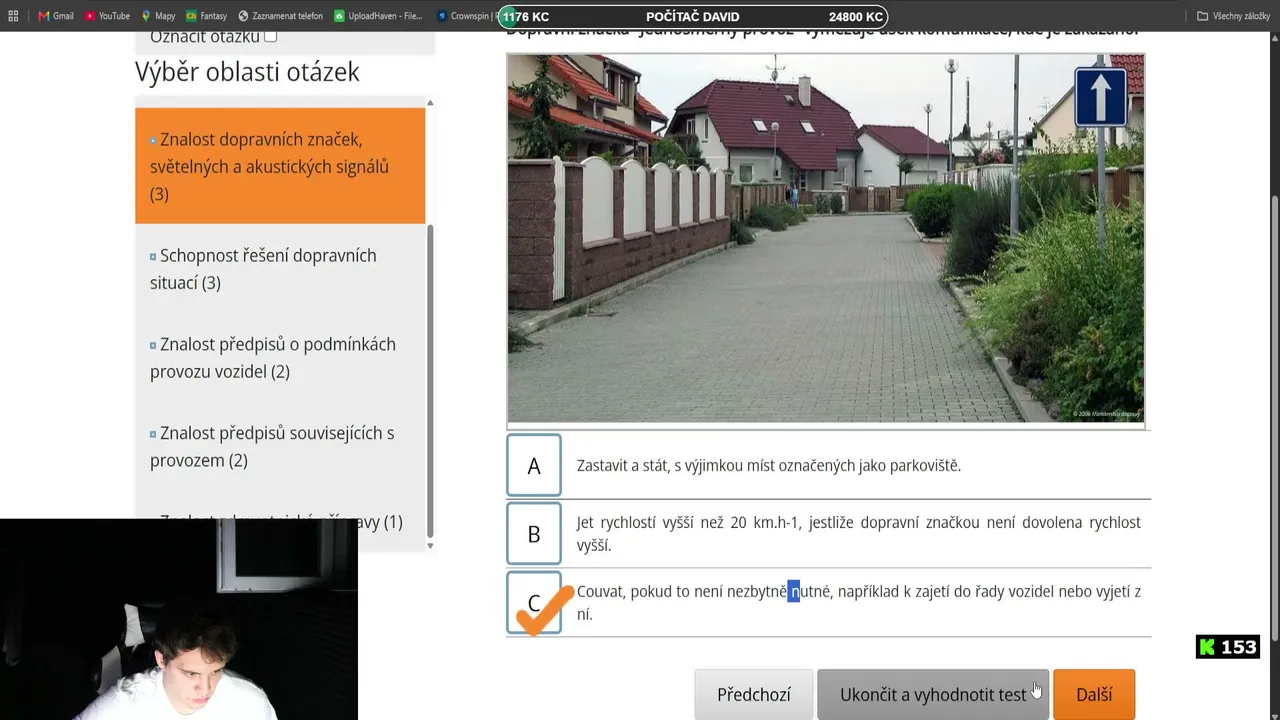
Task: Open the Zaznamenat telefon bookmark
Action: (x=280, y=16)
